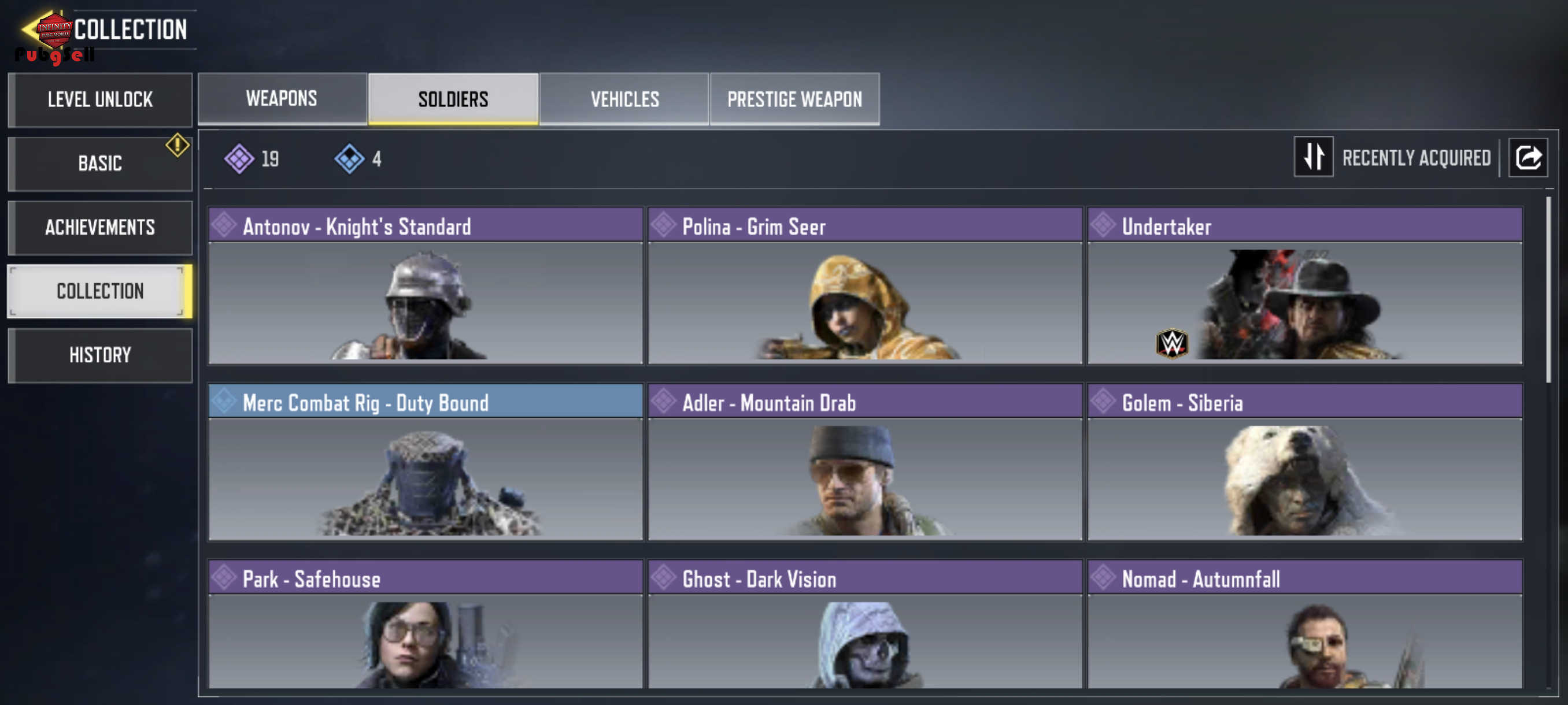Select the Soldiers tab

pos(453,99)
